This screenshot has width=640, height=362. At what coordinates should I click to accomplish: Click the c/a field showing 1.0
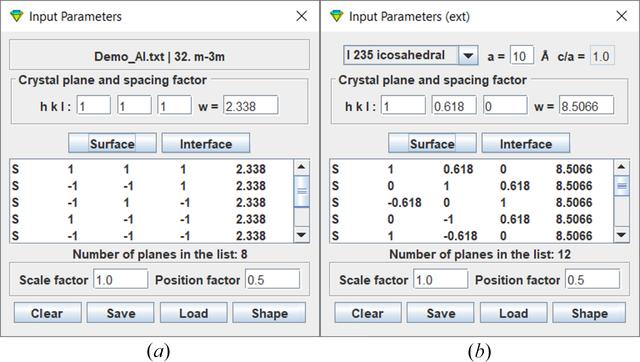[x=602, y=56]
